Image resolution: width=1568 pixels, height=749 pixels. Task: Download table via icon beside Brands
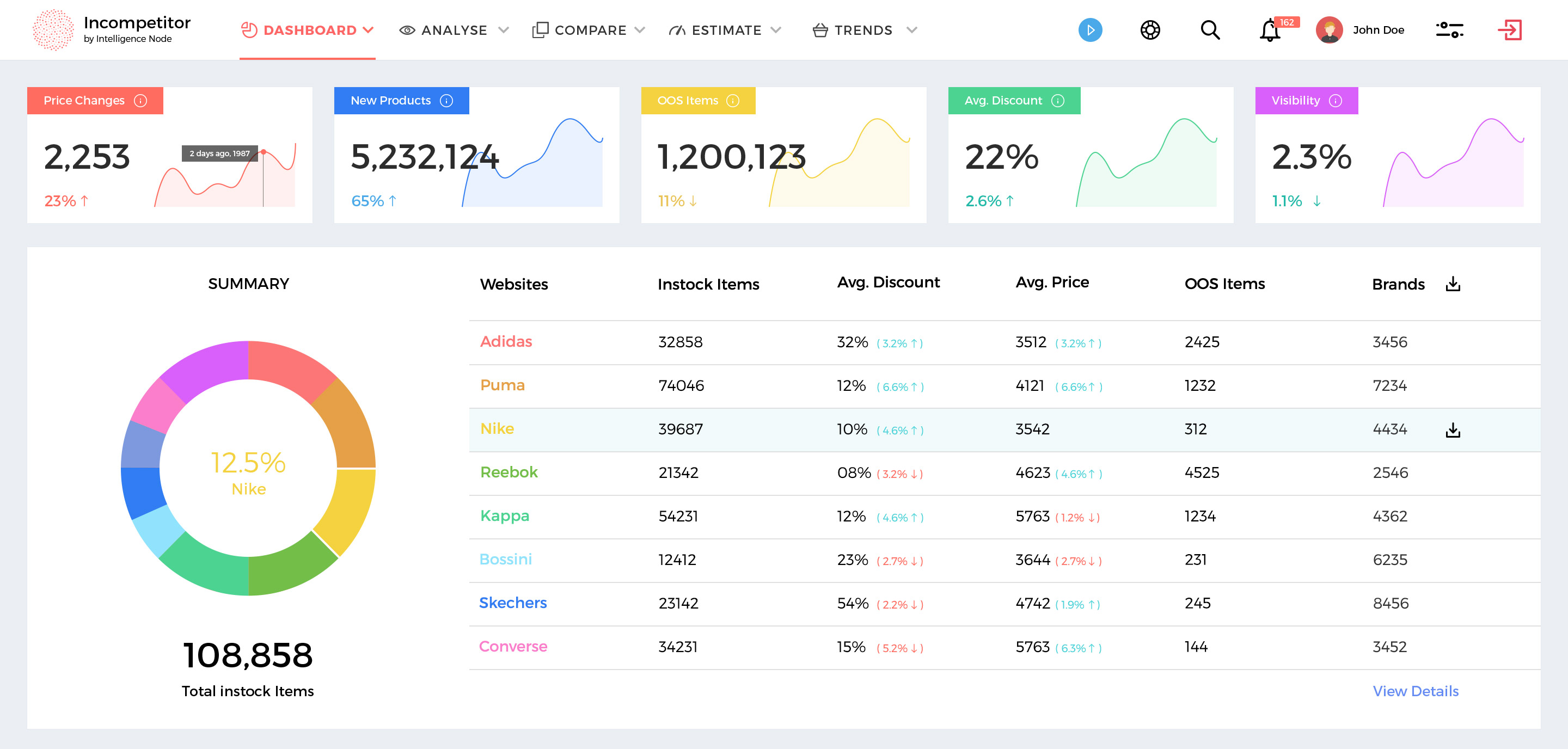[x=1453, y=284]
